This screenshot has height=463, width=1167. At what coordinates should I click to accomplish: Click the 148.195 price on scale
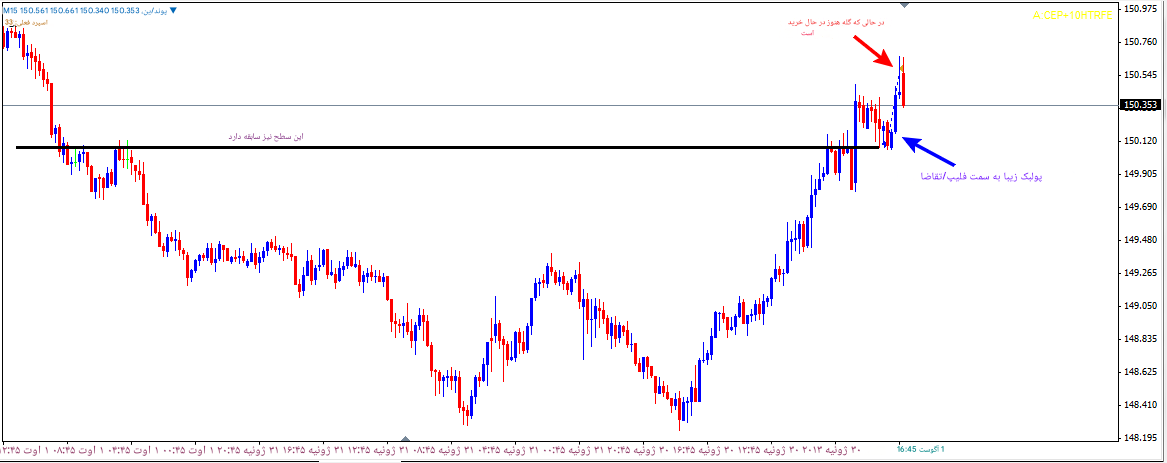(1140, 437)
